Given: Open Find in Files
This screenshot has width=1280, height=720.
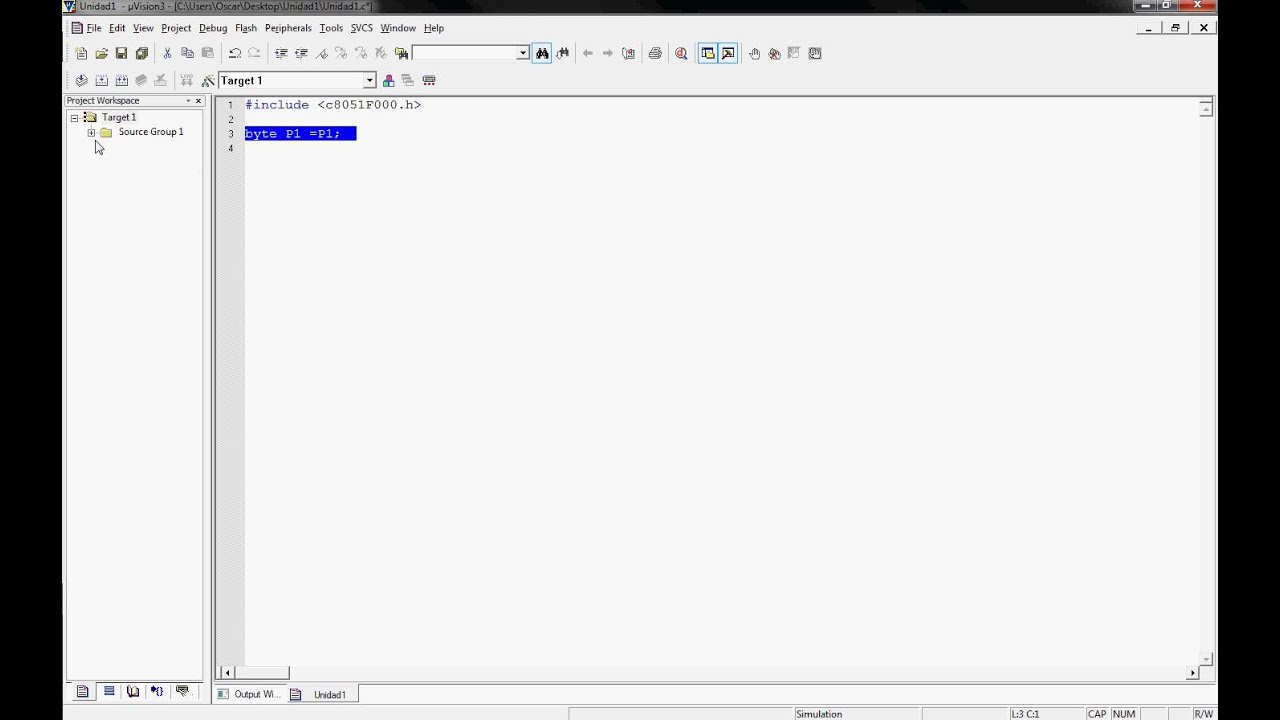Looking at the screenshot, I should (x=401, y=53).
